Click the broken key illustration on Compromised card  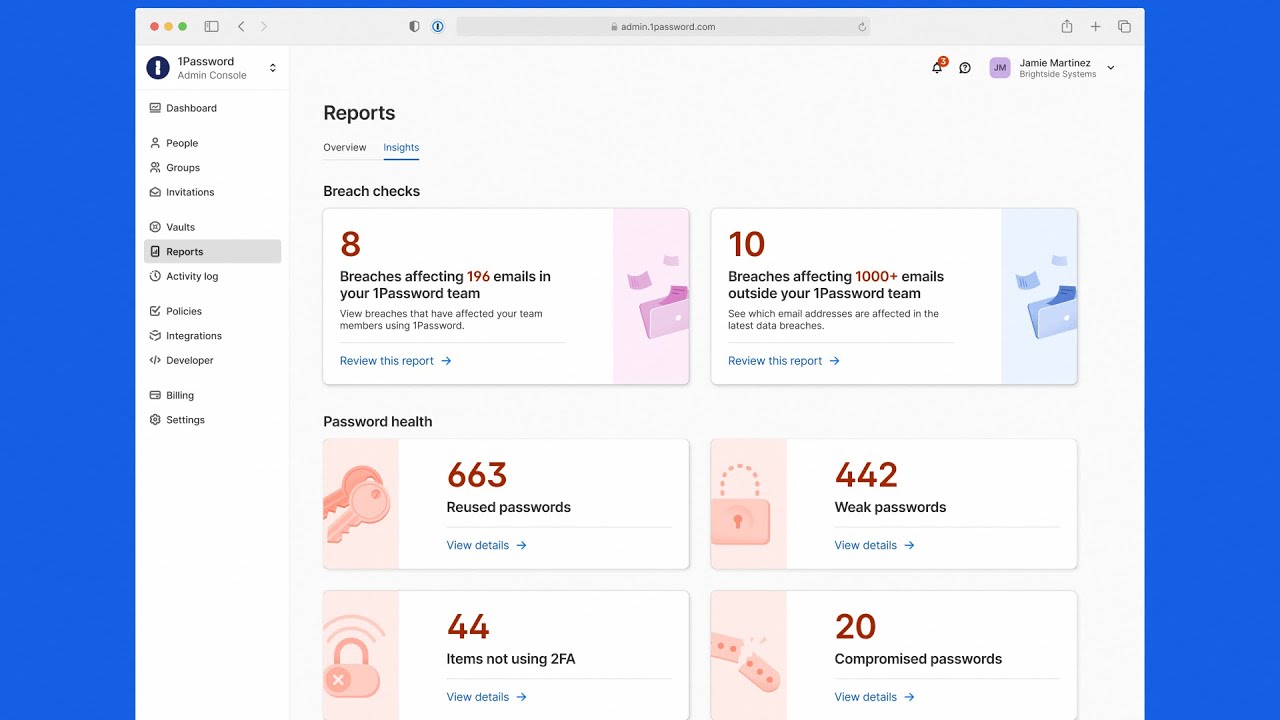(746, 663)
